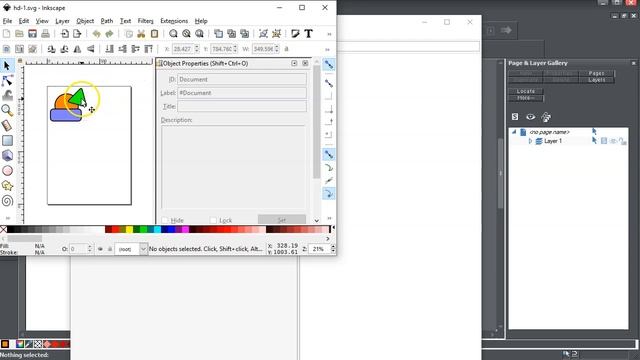Select the 3D Box tool

pos(7,156)
